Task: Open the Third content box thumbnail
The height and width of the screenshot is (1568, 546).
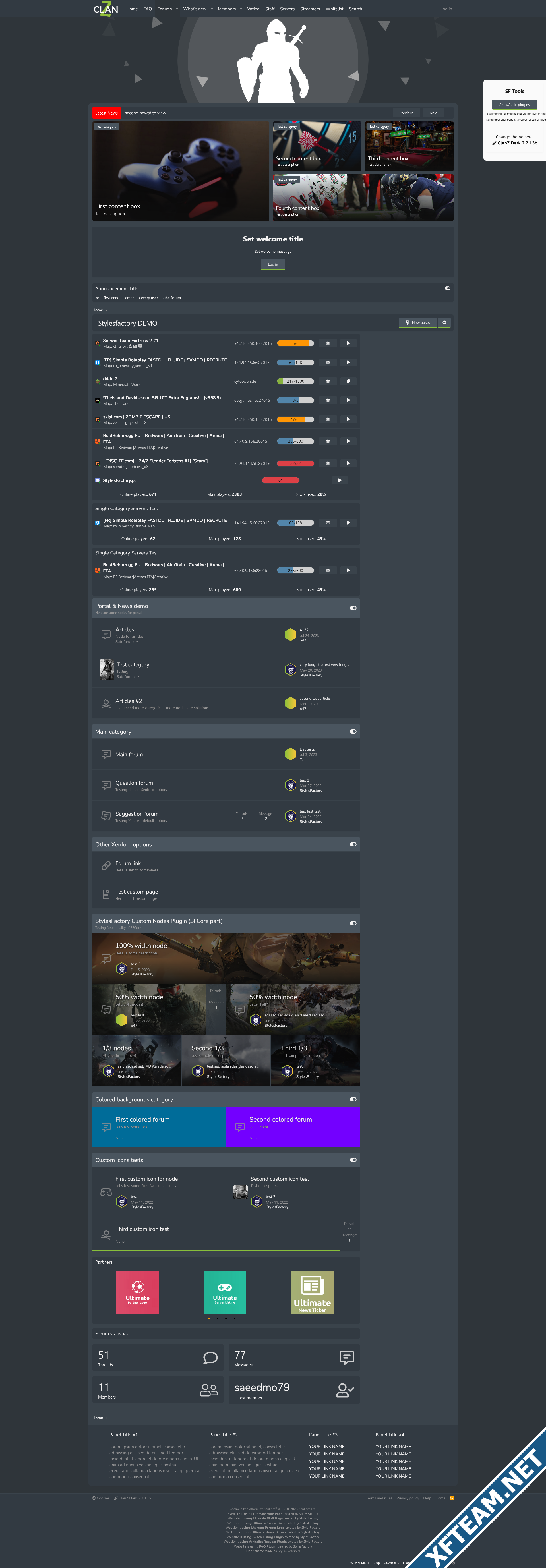Action: 409,146
